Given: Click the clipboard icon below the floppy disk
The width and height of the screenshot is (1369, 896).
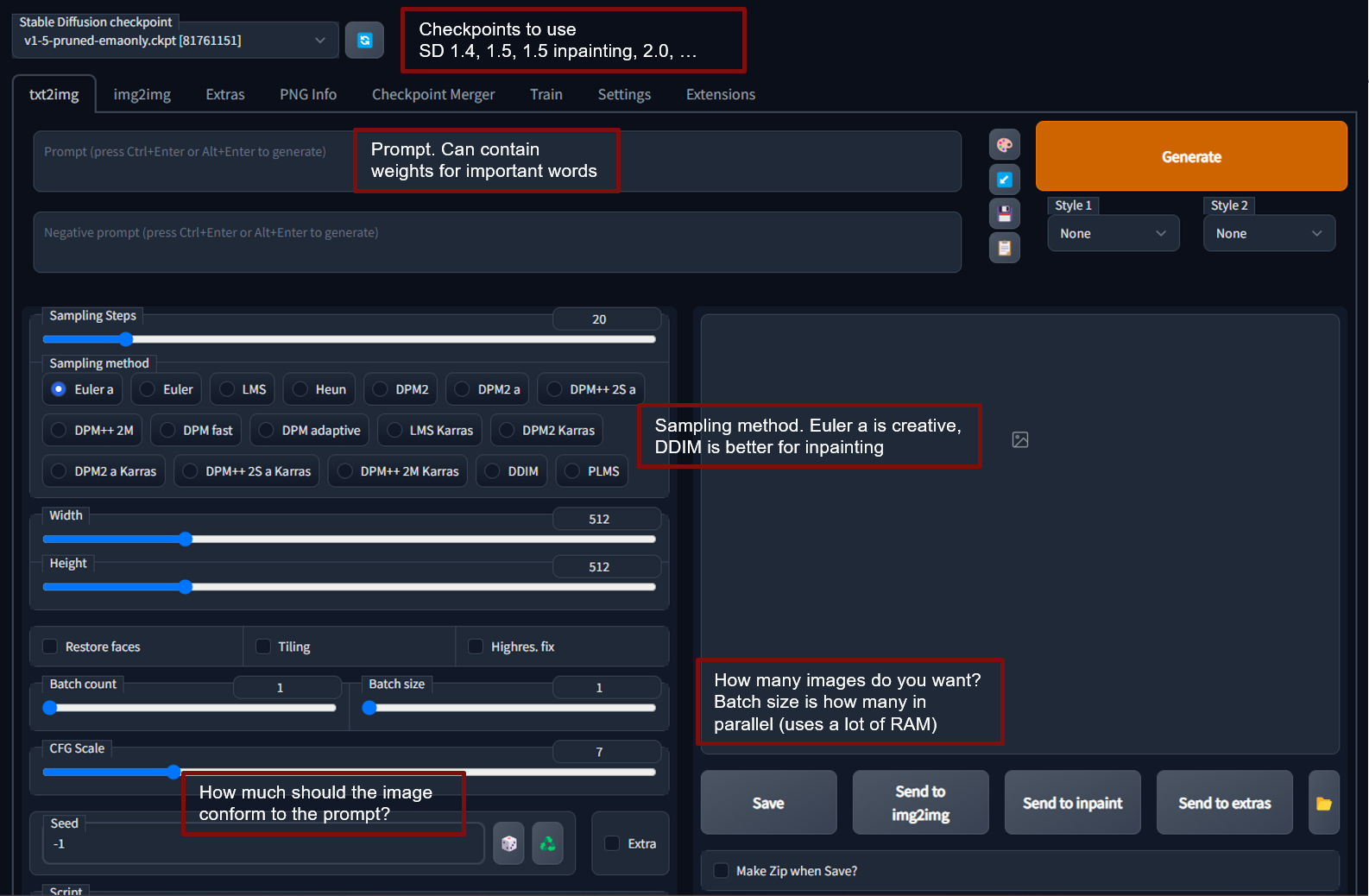Looking at the screenshot, I should click(1004, 249).
